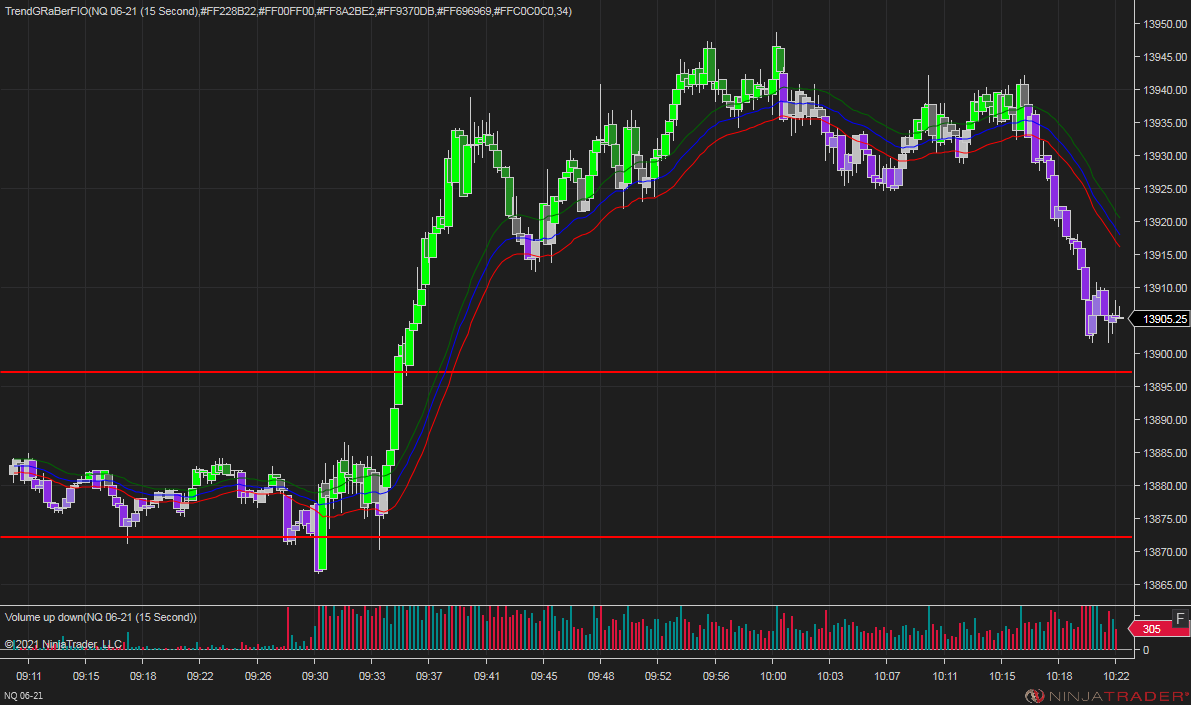Switch to the NQ 06-21 chart tab
The image size is (1191, 705).
click(24, 695)
